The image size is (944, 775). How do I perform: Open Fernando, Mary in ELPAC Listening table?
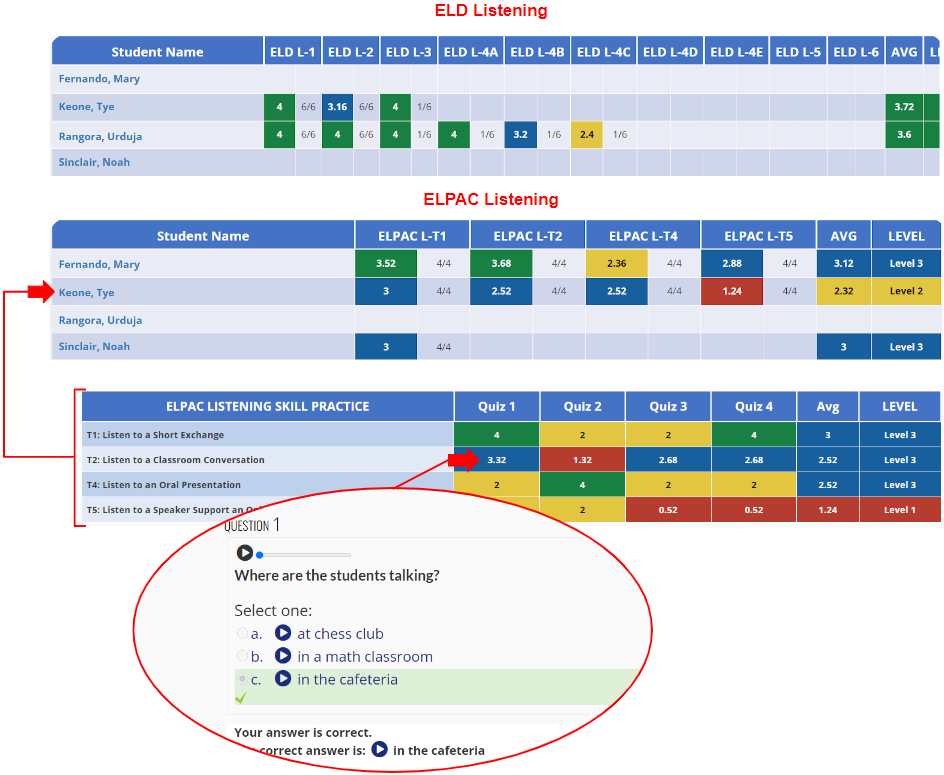(99, 264)
